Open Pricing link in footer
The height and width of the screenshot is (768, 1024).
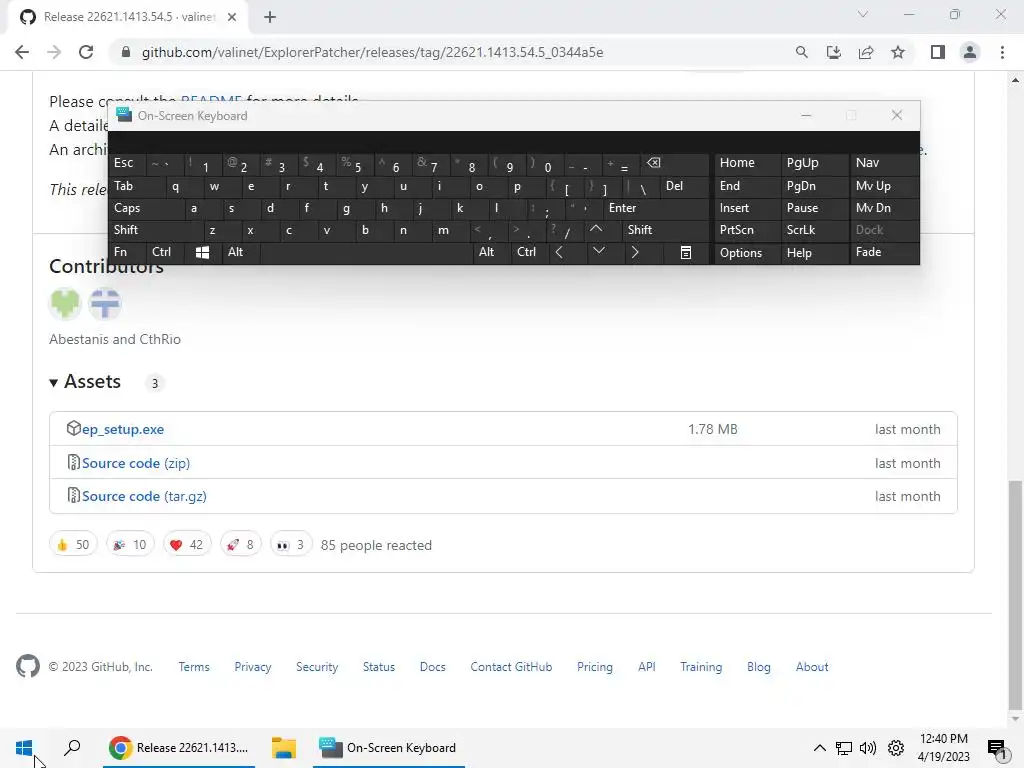click(x=595, y=667)
